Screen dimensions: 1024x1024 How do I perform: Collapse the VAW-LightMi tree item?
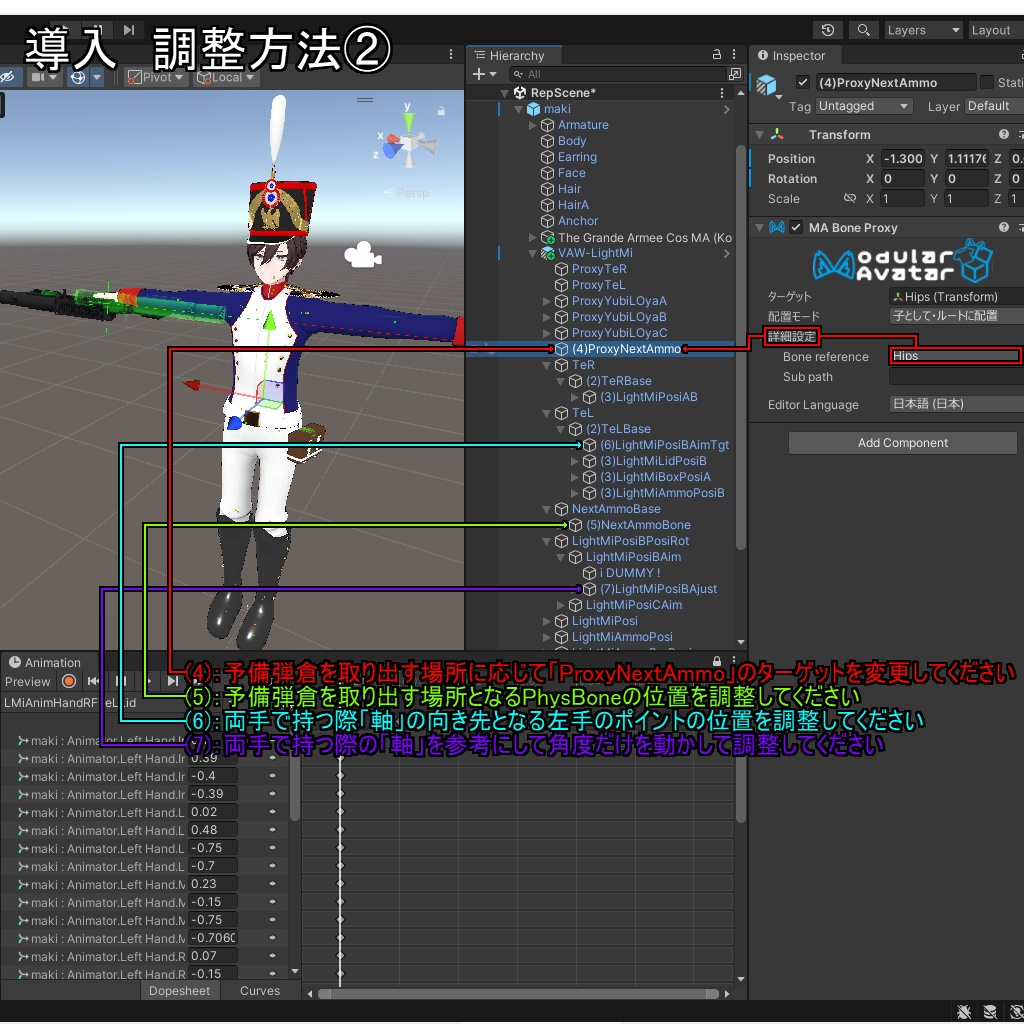point(533,252)
